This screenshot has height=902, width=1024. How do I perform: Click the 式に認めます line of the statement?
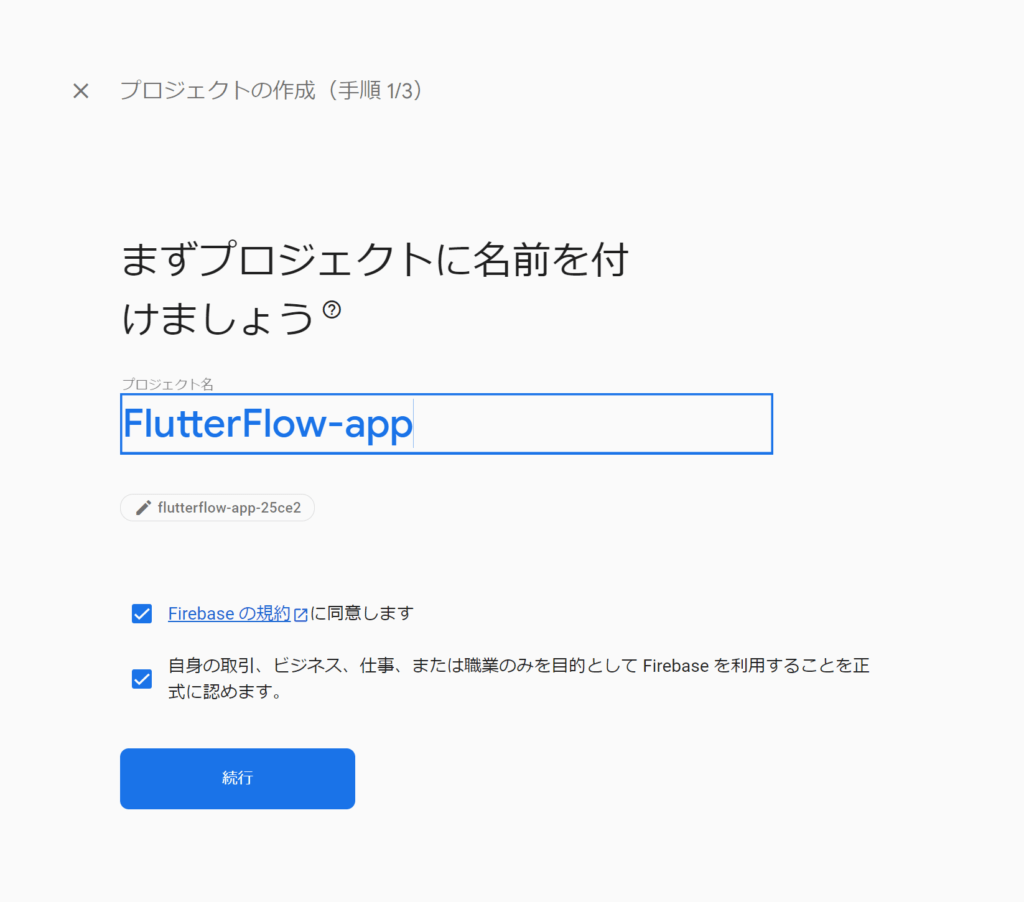225,691
